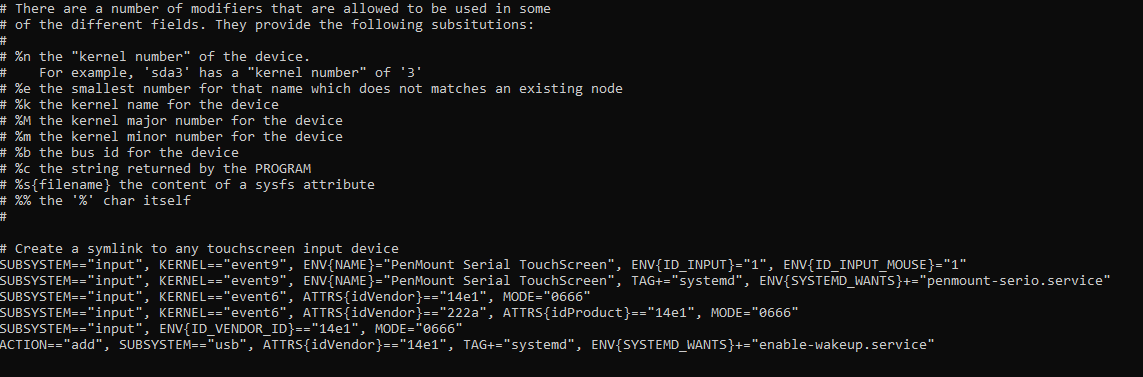
Task: Click SUBSYSTEM=="usb" on the last line
Action: point(184,345)
